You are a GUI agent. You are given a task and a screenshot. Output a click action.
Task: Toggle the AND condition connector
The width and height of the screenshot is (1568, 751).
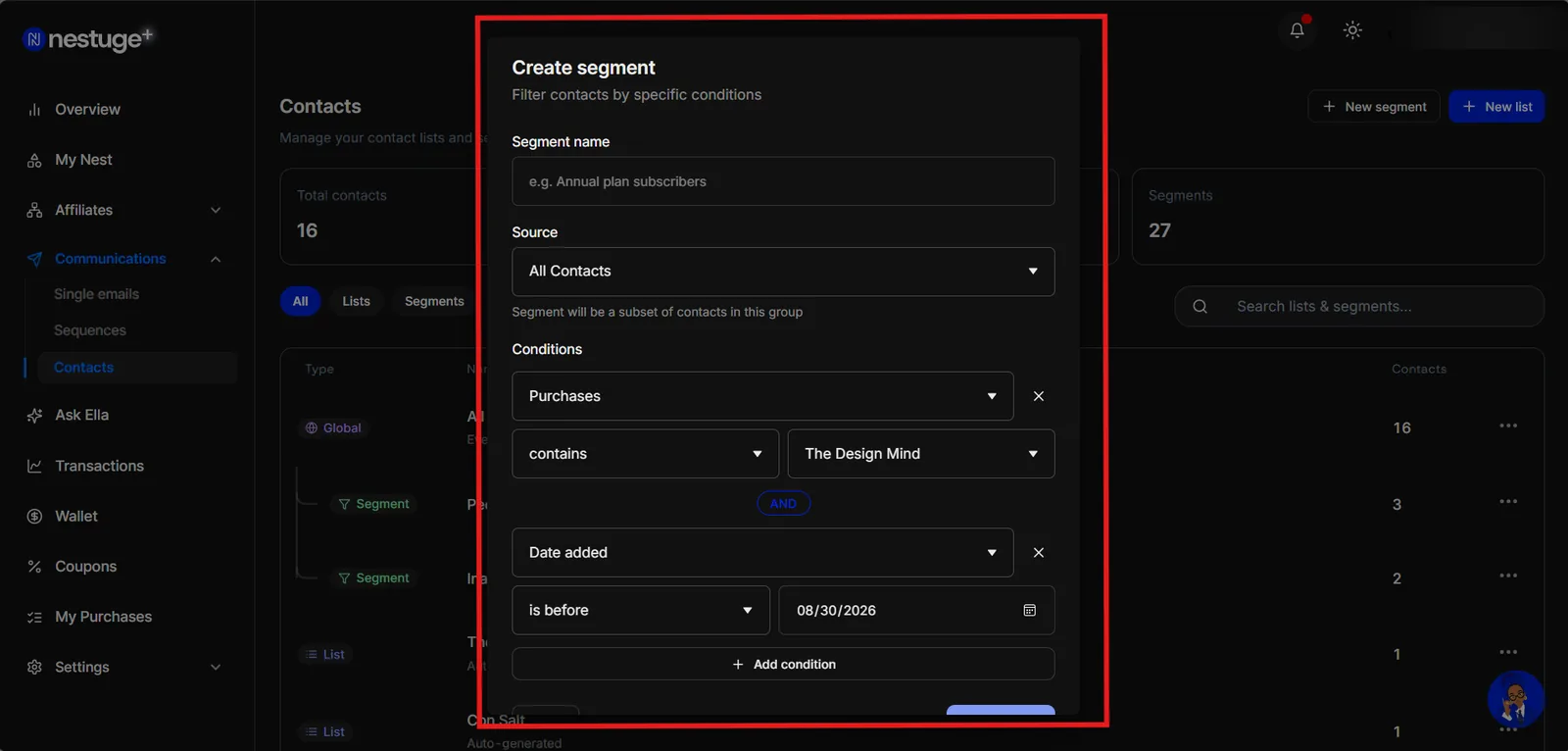pyautogui.click(x=783, y=504)
